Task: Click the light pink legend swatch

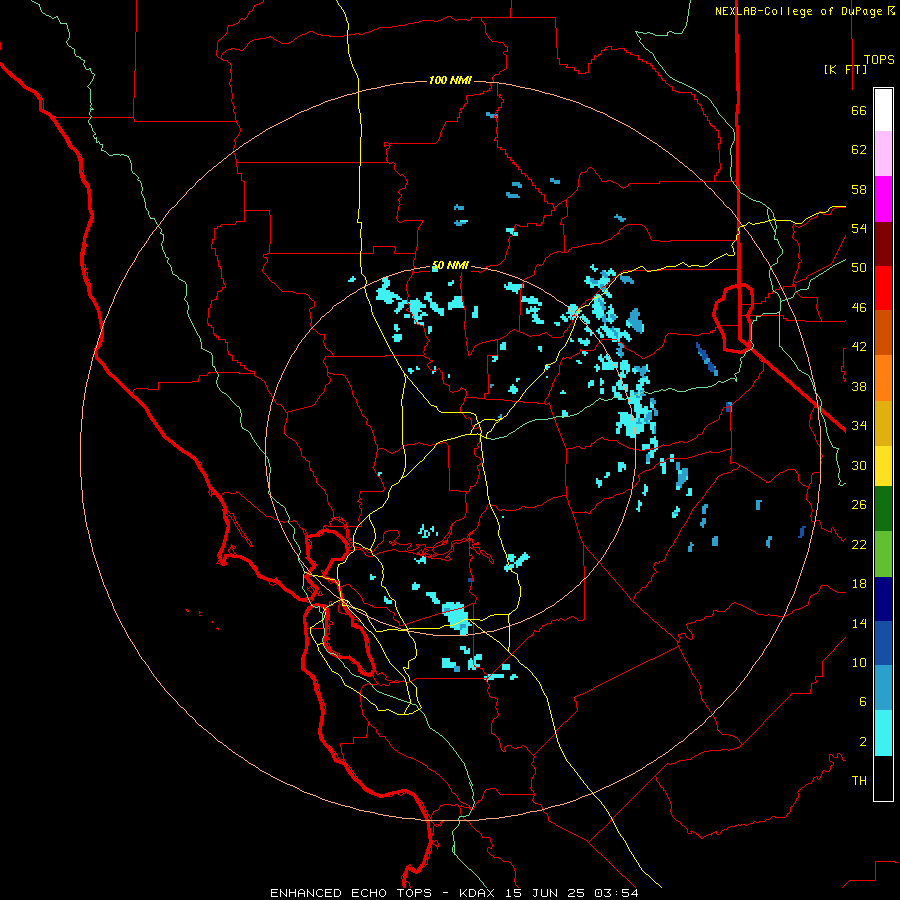Action: (x=883, y=154)
